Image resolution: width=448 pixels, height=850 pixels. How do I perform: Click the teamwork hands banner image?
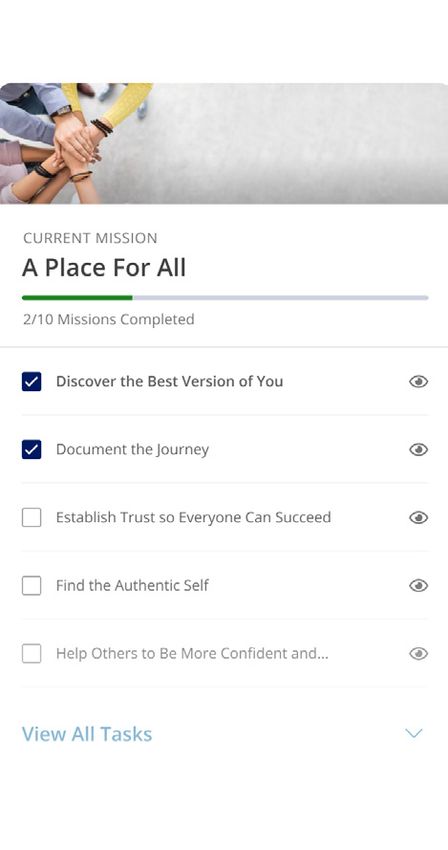click(224, 144)
